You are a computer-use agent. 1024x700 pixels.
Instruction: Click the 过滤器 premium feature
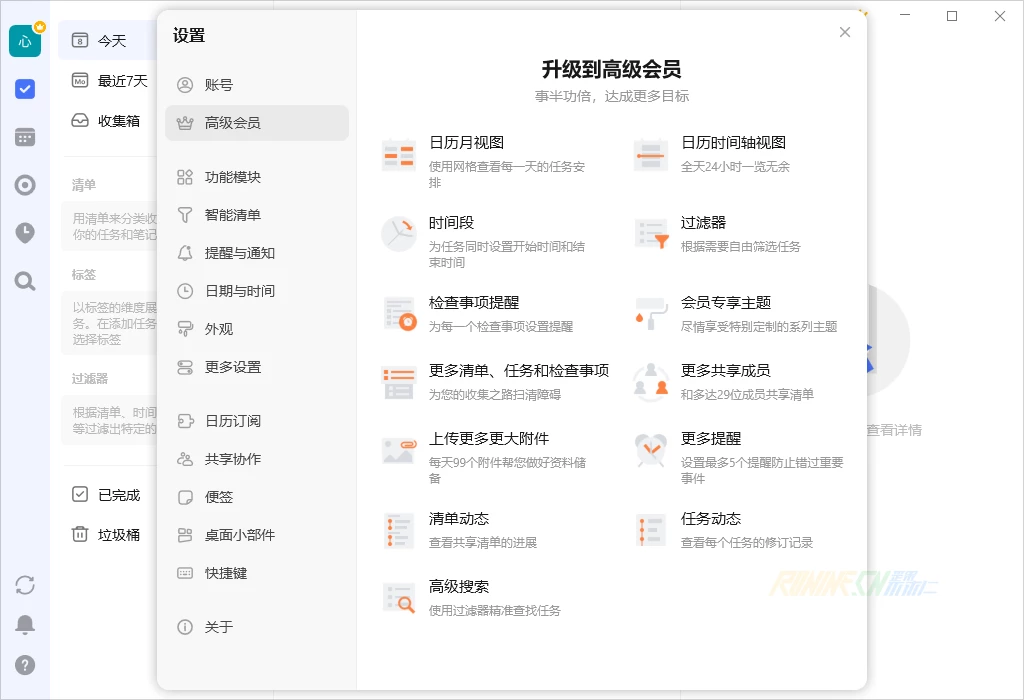(x=703, y=223)
